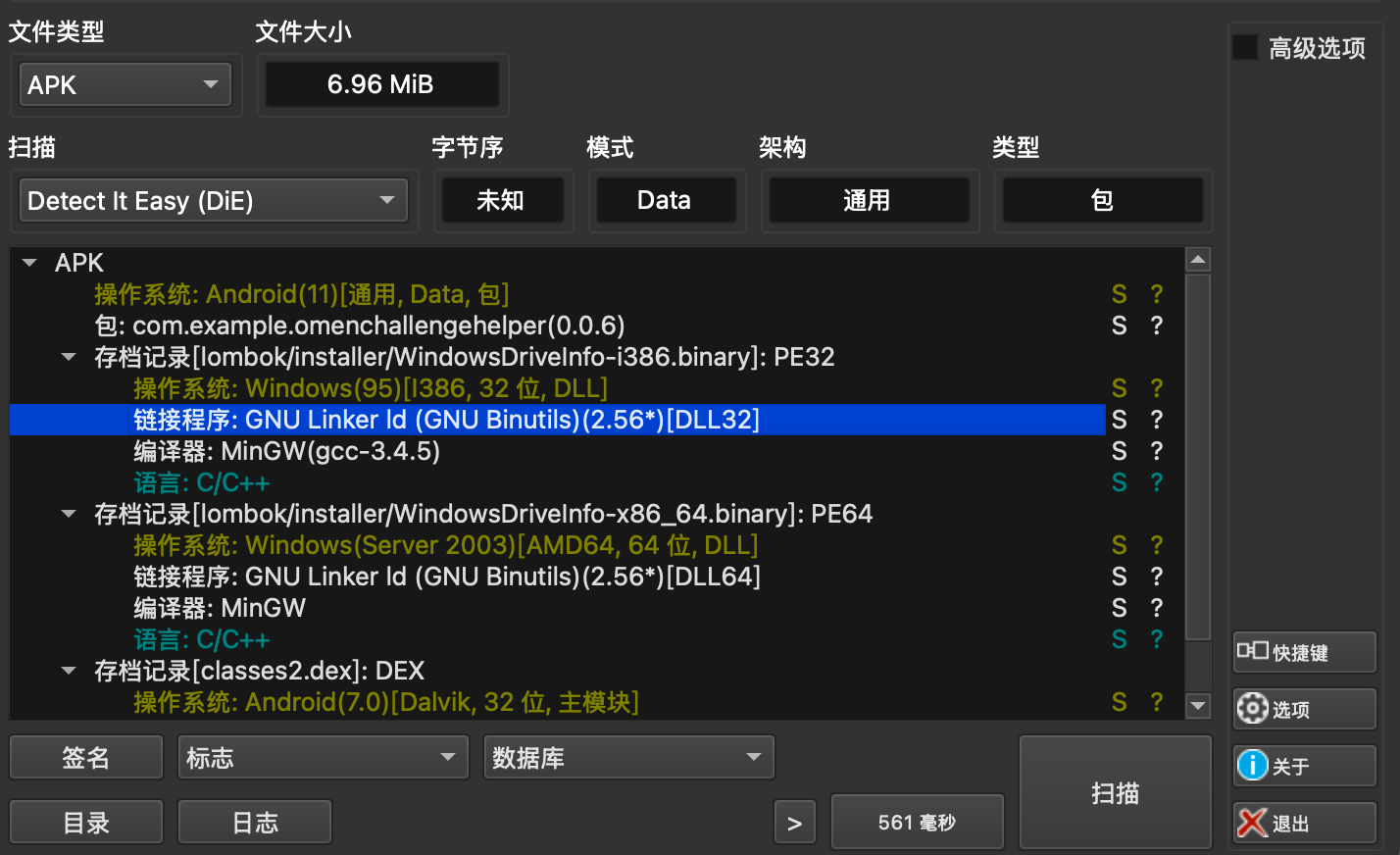Screen dimensions: 1400x855
Task: Collapse the WindowsDriveInfo-i386.binary archive record
Action: click(69, 357)
